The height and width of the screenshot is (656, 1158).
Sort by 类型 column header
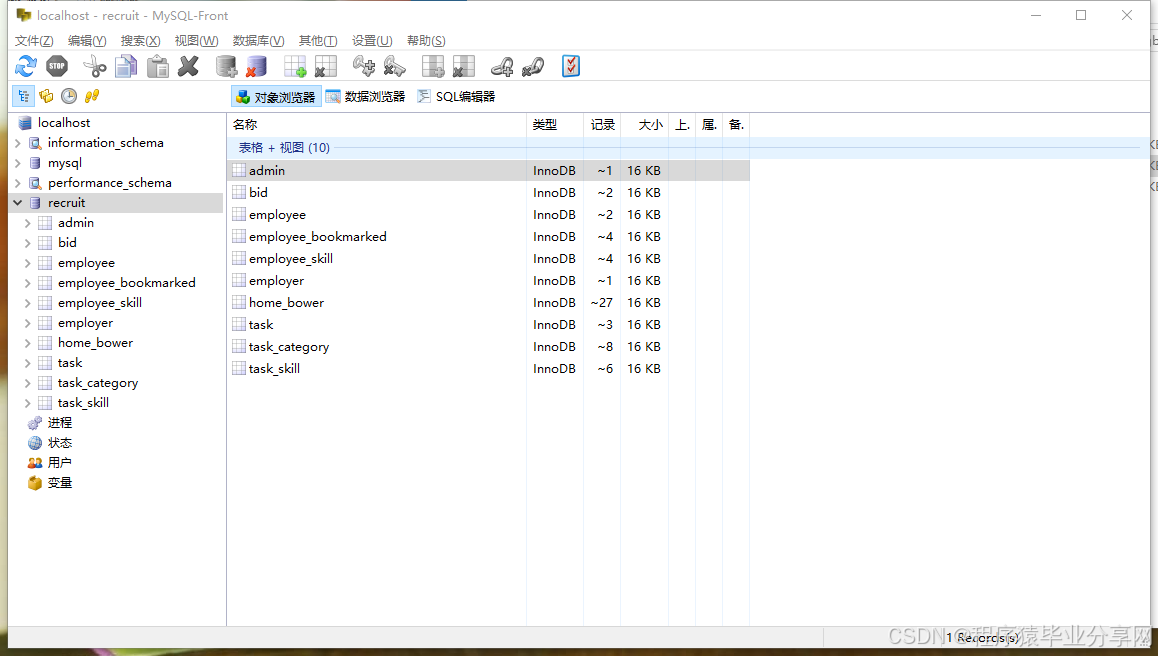(x=555, y=125)
